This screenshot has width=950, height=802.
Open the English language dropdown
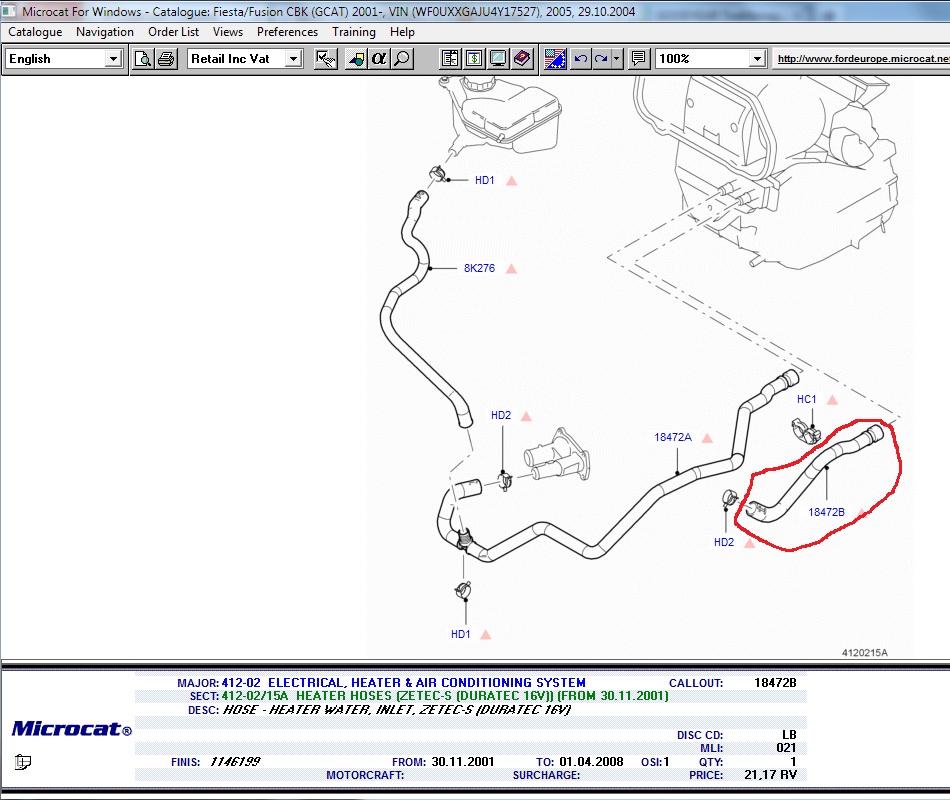pyautogui.click(x=113, y=59)
